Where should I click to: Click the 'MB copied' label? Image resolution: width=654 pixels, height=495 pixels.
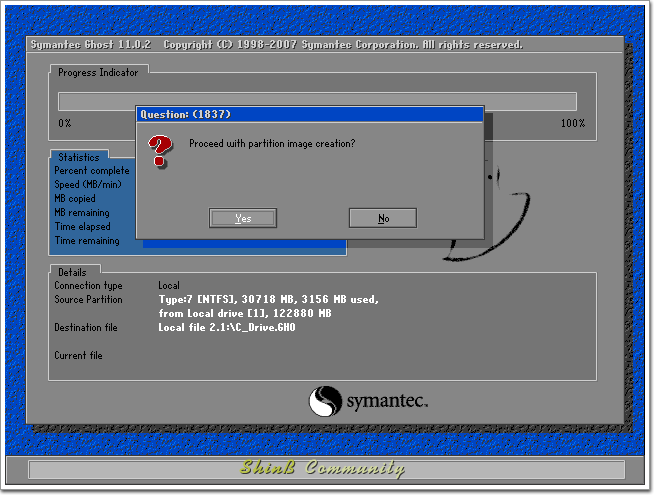pyautogui.click(x=75, y=199)
